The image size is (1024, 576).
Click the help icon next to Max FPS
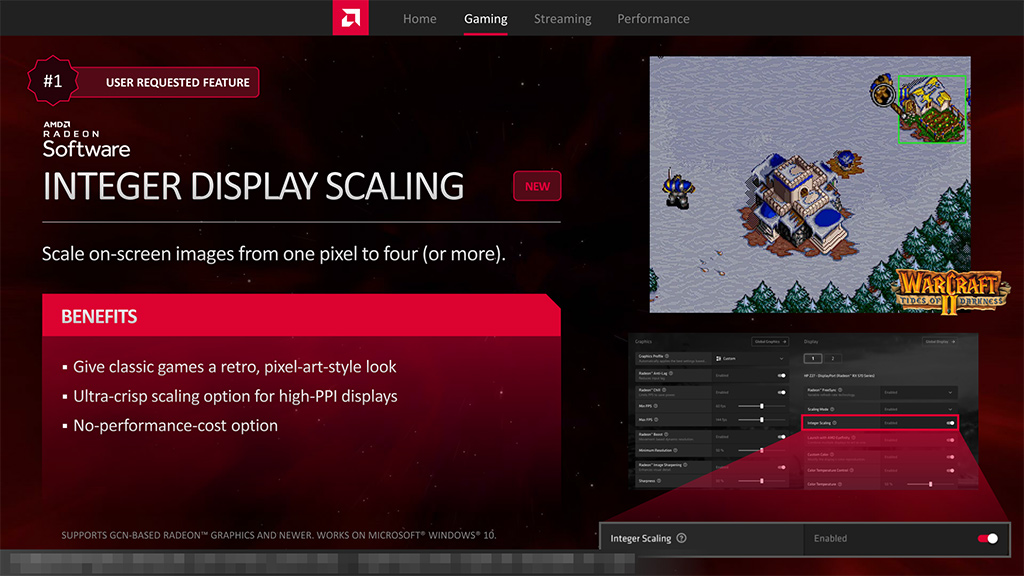click(x=656, y=420)
